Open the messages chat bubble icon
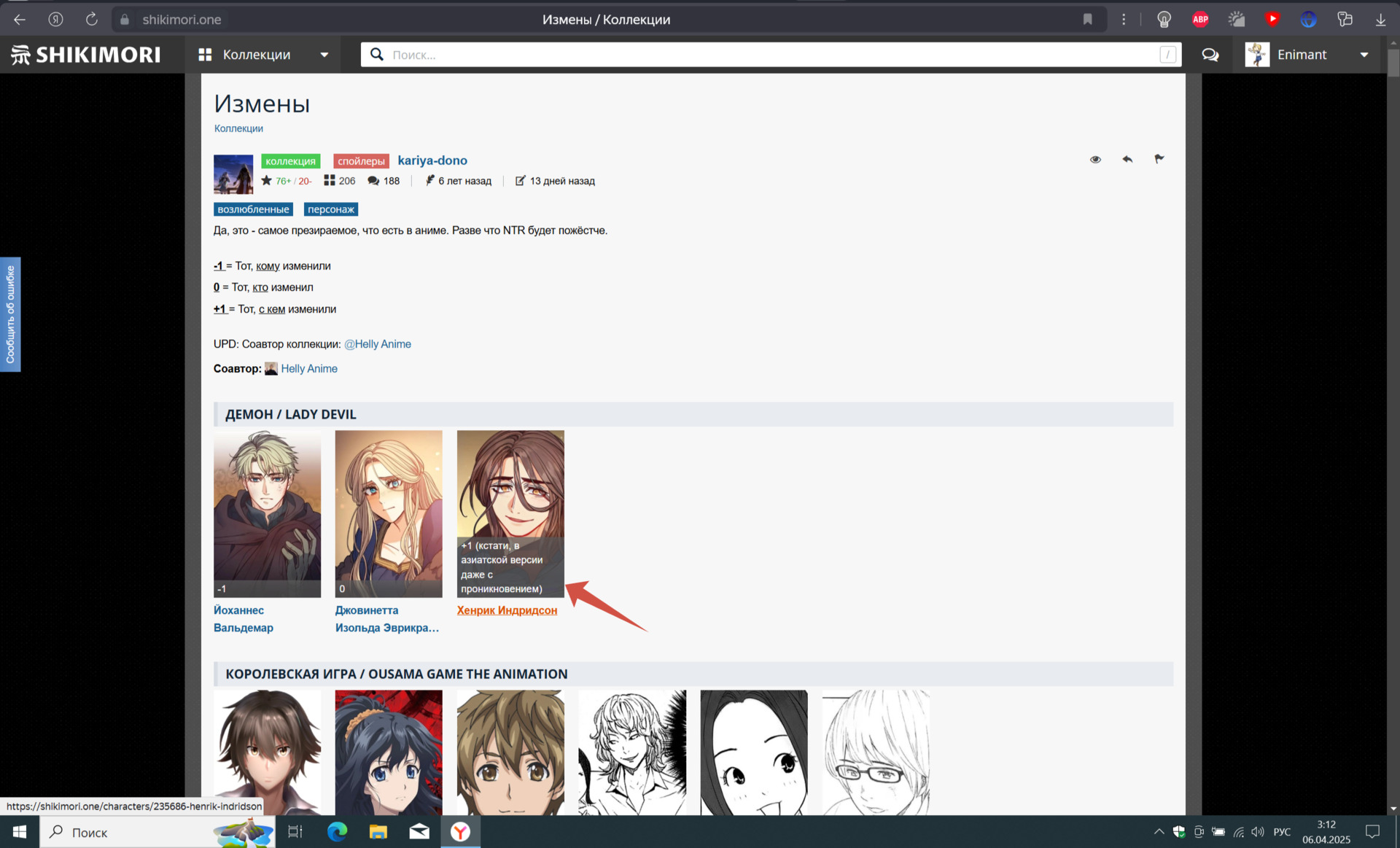The width and height of the screenshot is (1400, 848). pyautogui.click(x=1210, y=55)
